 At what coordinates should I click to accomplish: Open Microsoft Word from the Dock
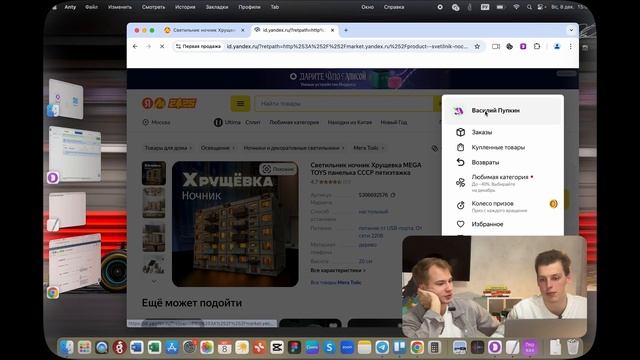click(x=137, y=347)
